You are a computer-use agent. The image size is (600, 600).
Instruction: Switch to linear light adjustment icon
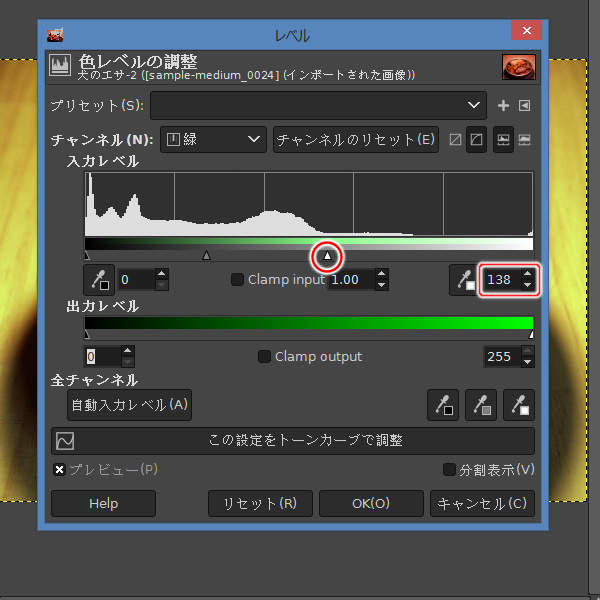(455, 139)
